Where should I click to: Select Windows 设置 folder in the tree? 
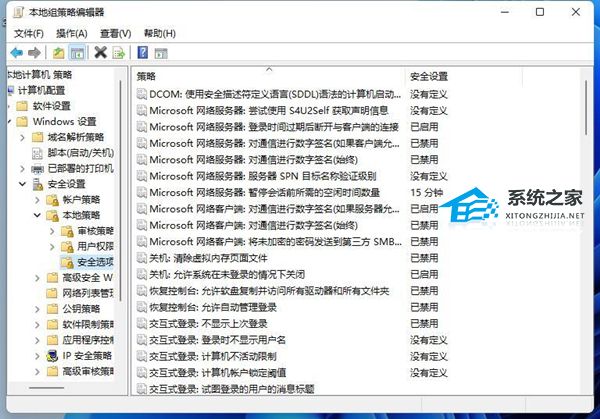[64, 122]
